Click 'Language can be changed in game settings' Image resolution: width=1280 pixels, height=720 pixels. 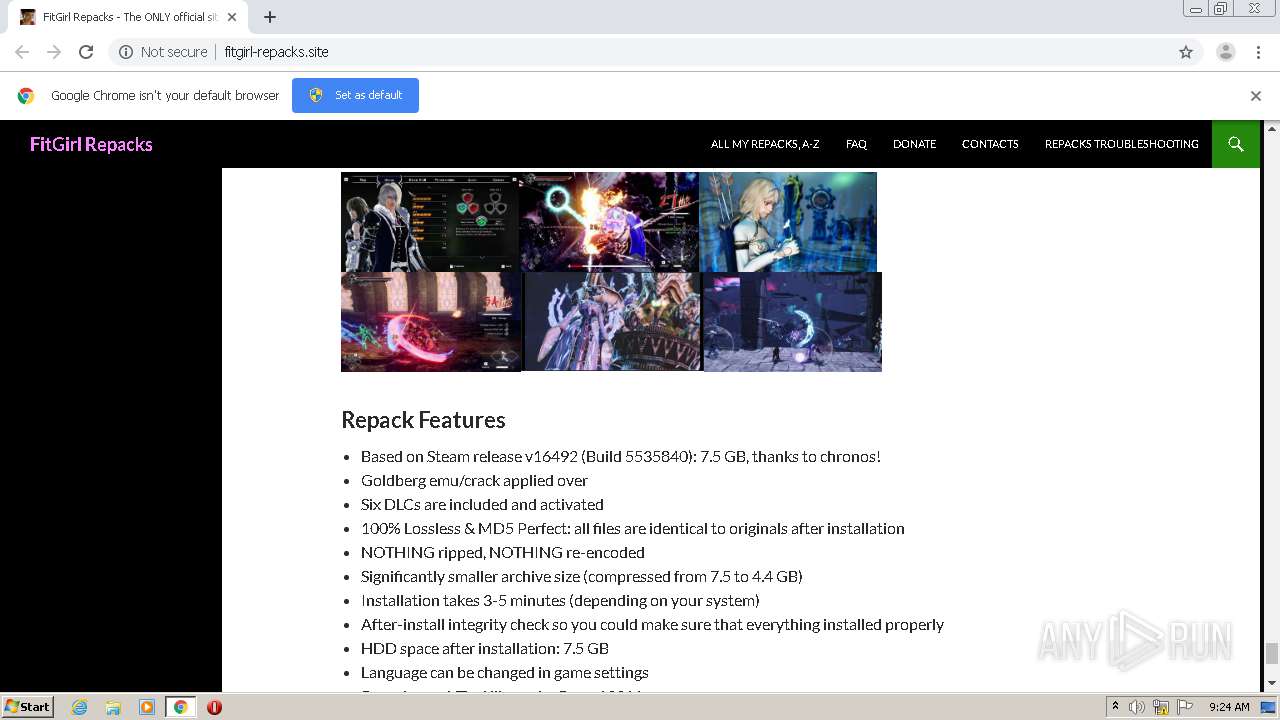pyautogui.click(x=505, y=673)
